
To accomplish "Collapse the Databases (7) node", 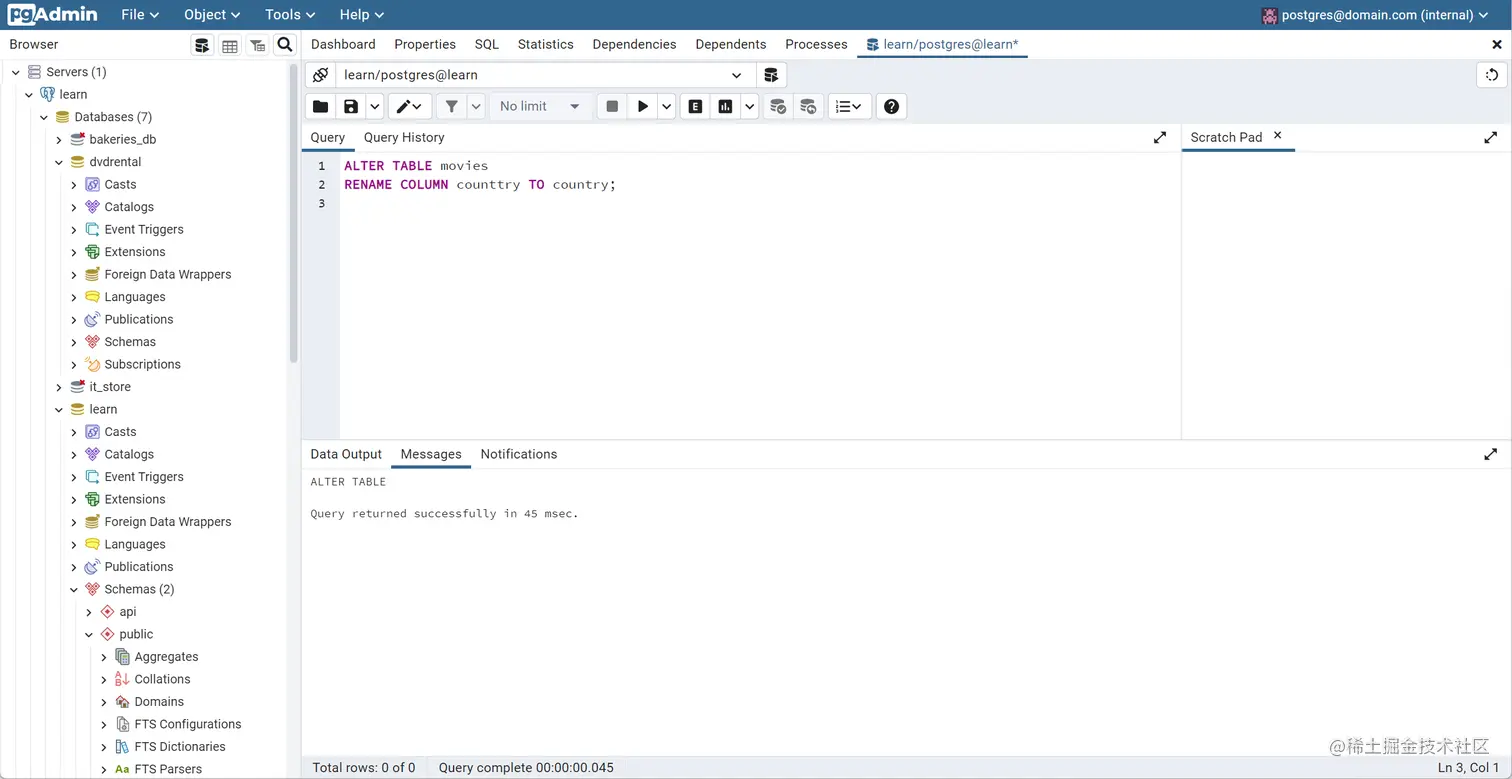I will click(x=44, y=117).
